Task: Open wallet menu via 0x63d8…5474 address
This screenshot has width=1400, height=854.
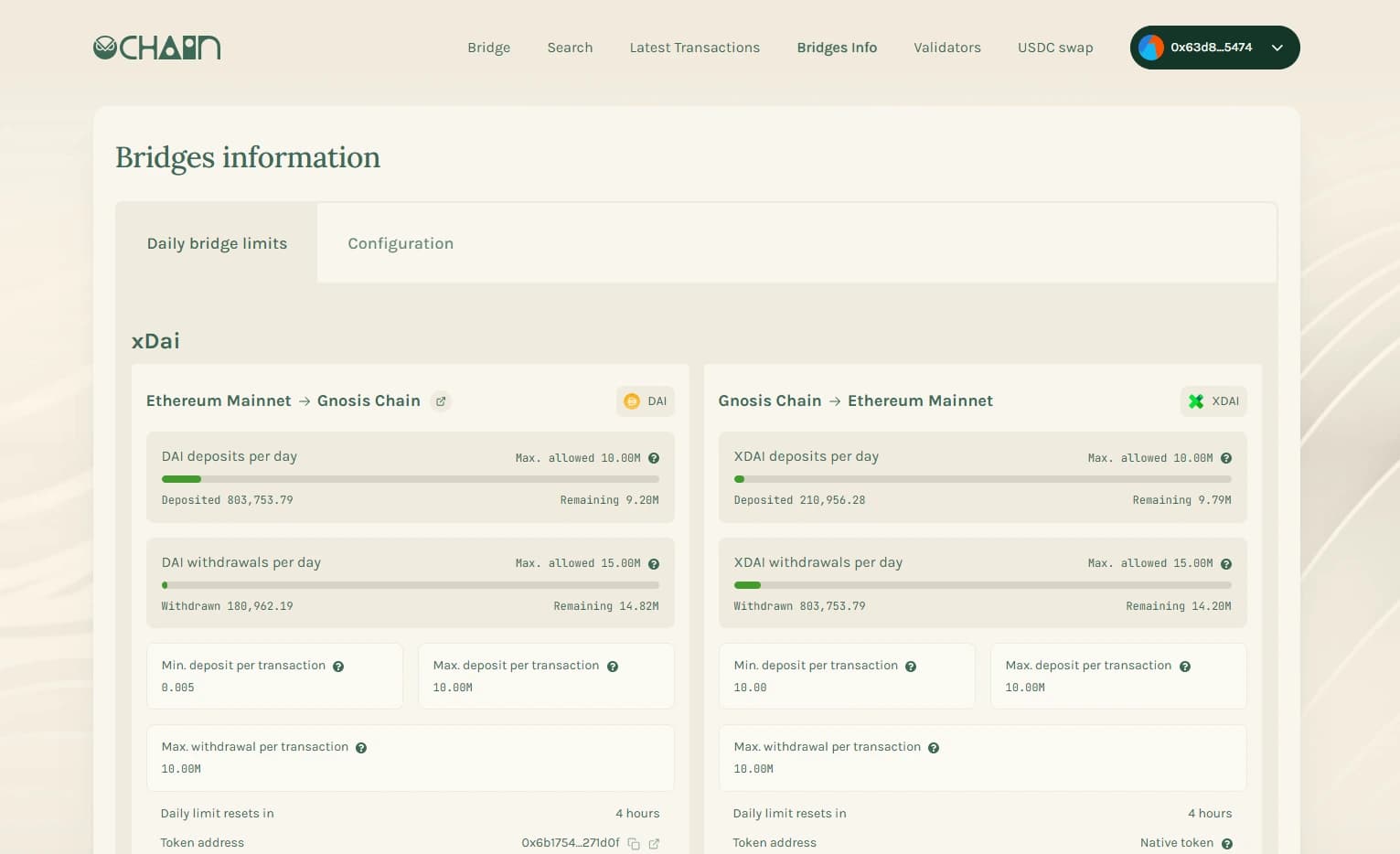Action: (1211, 48)
